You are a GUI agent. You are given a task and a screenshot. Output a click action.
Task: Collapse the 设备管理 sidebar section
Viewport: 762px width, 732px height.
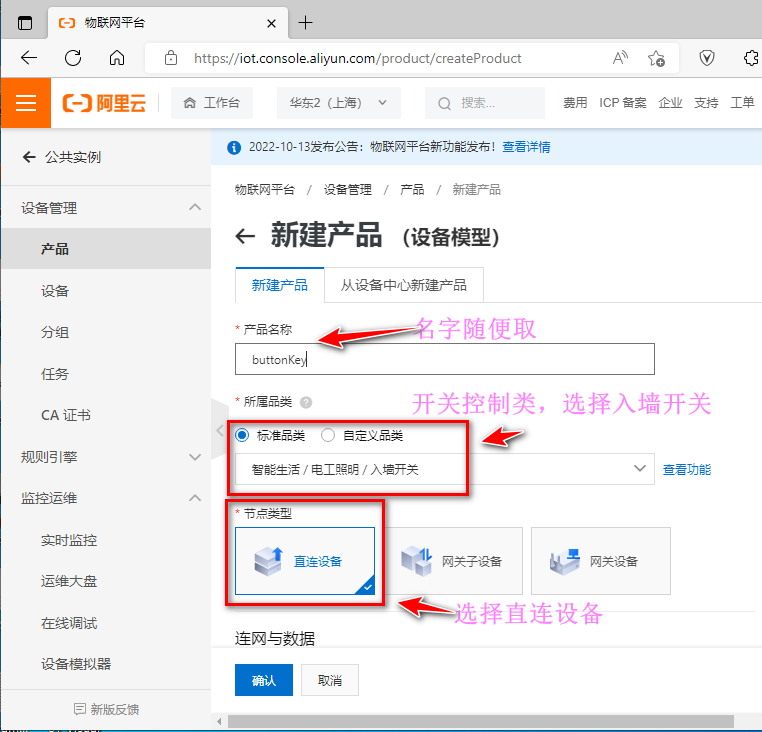(x=106, y=208)
